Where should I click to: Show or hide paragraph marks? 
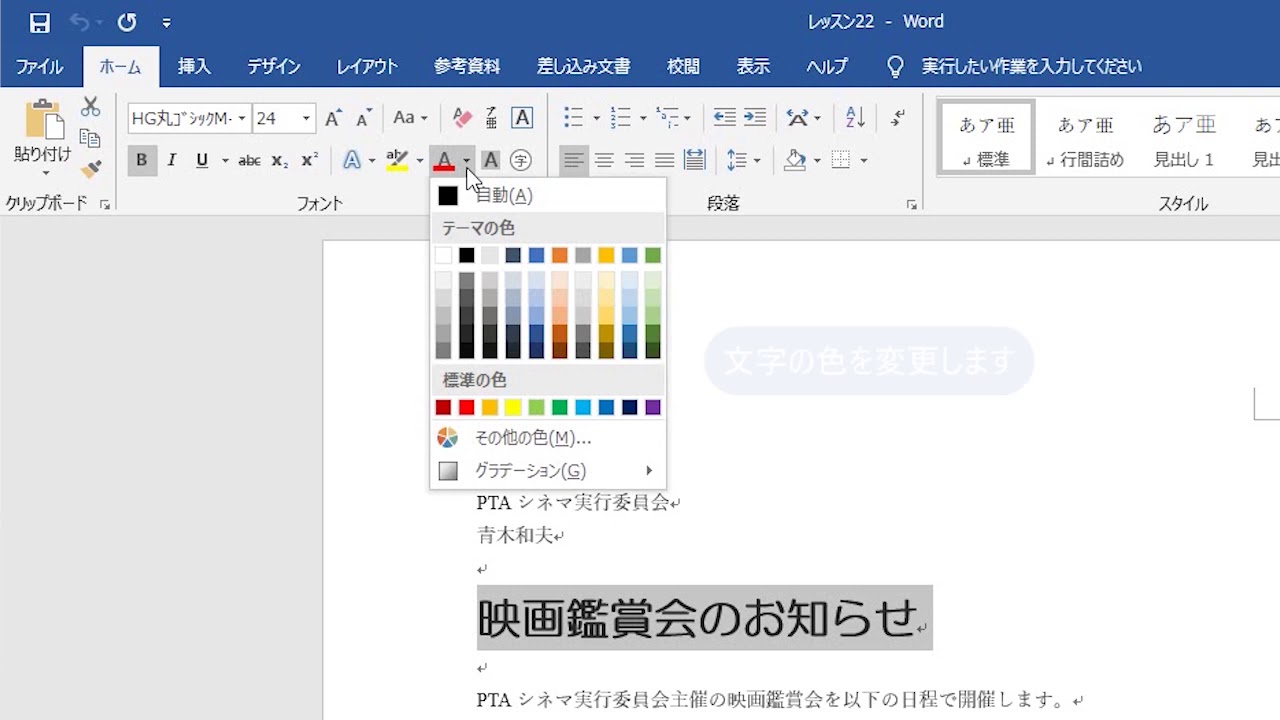(899, 118)
